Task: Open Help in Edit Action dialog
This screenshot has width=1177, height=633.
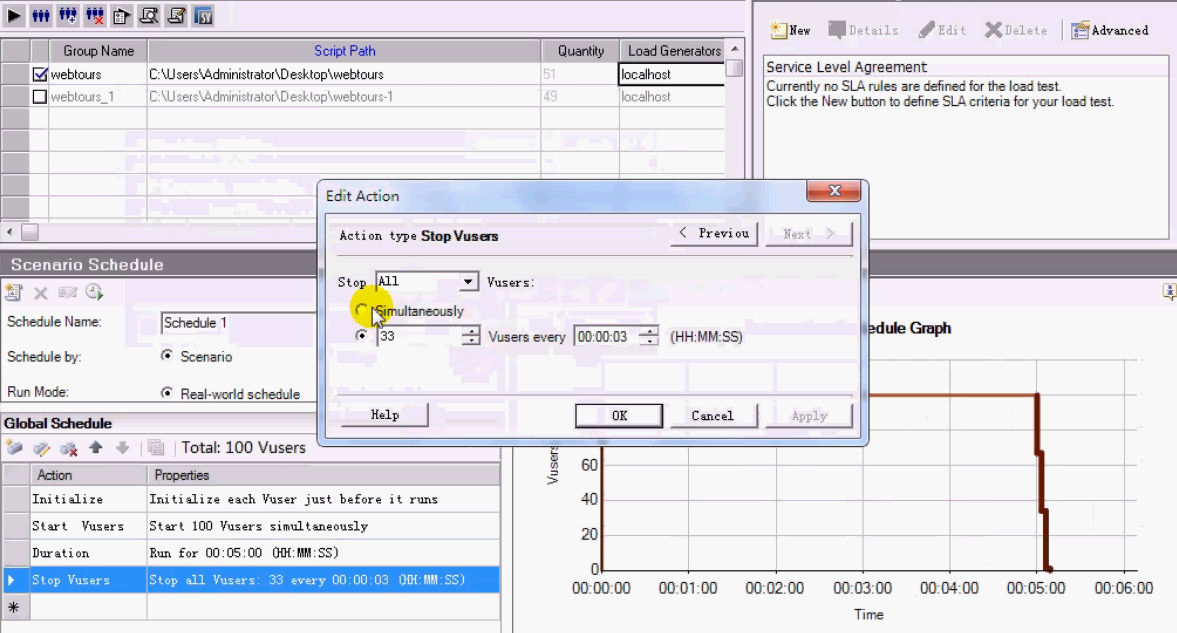Action: point(384,414)
